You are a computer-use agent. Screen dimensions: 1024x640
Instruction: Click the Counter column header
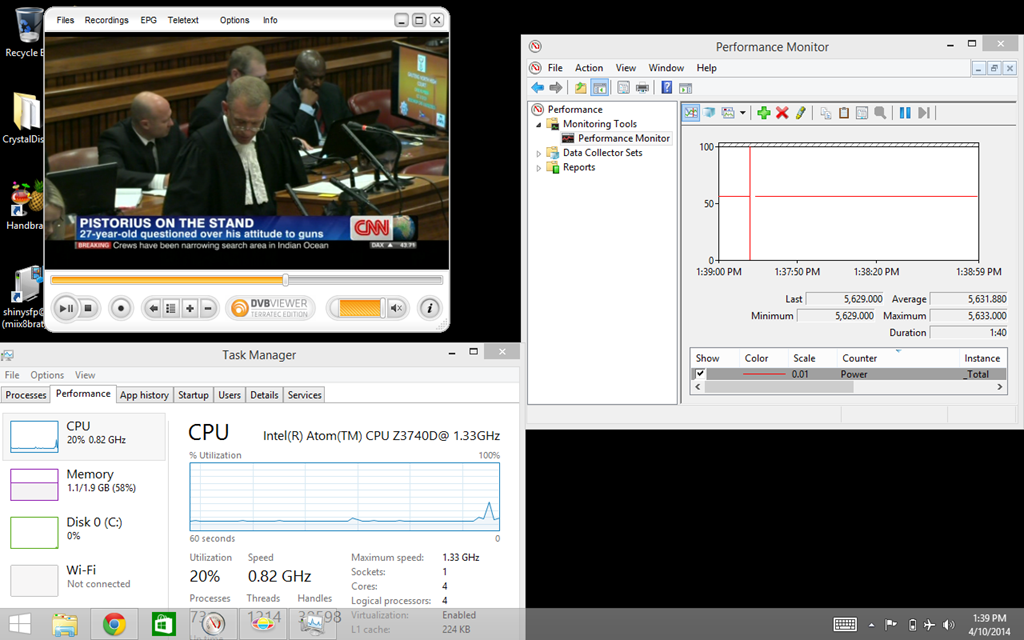pyautogui.click(x=859, y=358)
